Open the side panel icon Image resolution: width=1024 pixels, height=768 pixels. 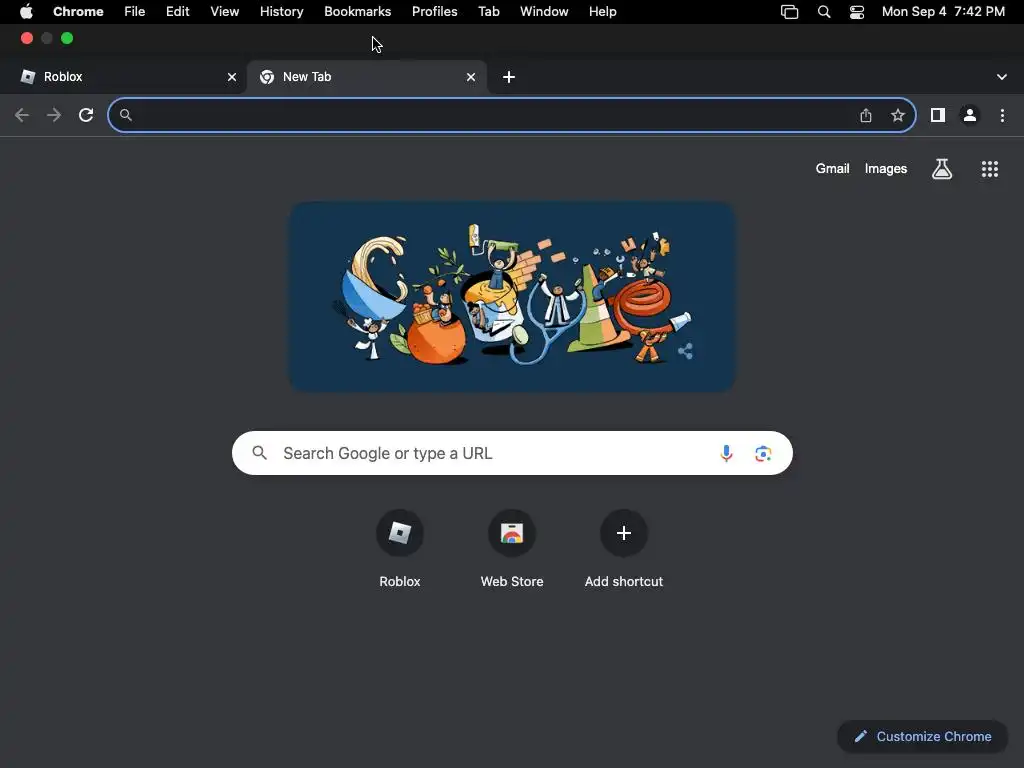pyautogui.click(x=938, y=116)
